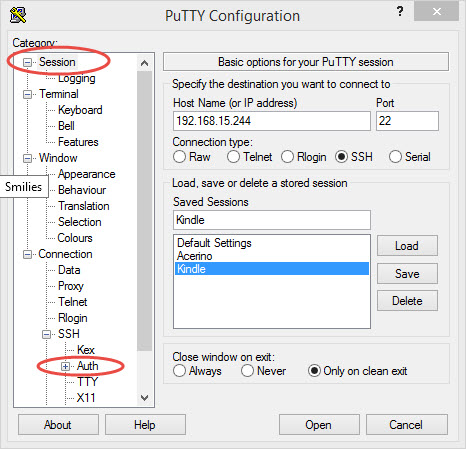This screenshot has height=449, width=466.
Task: Open the Terminal category
Action: point(59,94)
